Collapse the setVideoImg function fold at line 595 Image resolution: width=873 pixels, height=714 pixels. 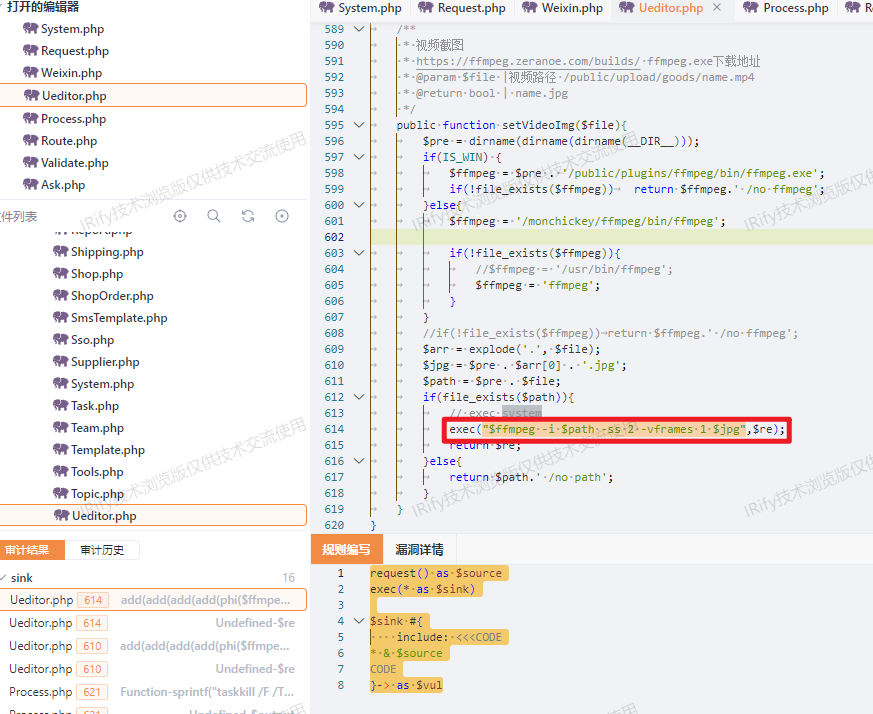(359, 125)
